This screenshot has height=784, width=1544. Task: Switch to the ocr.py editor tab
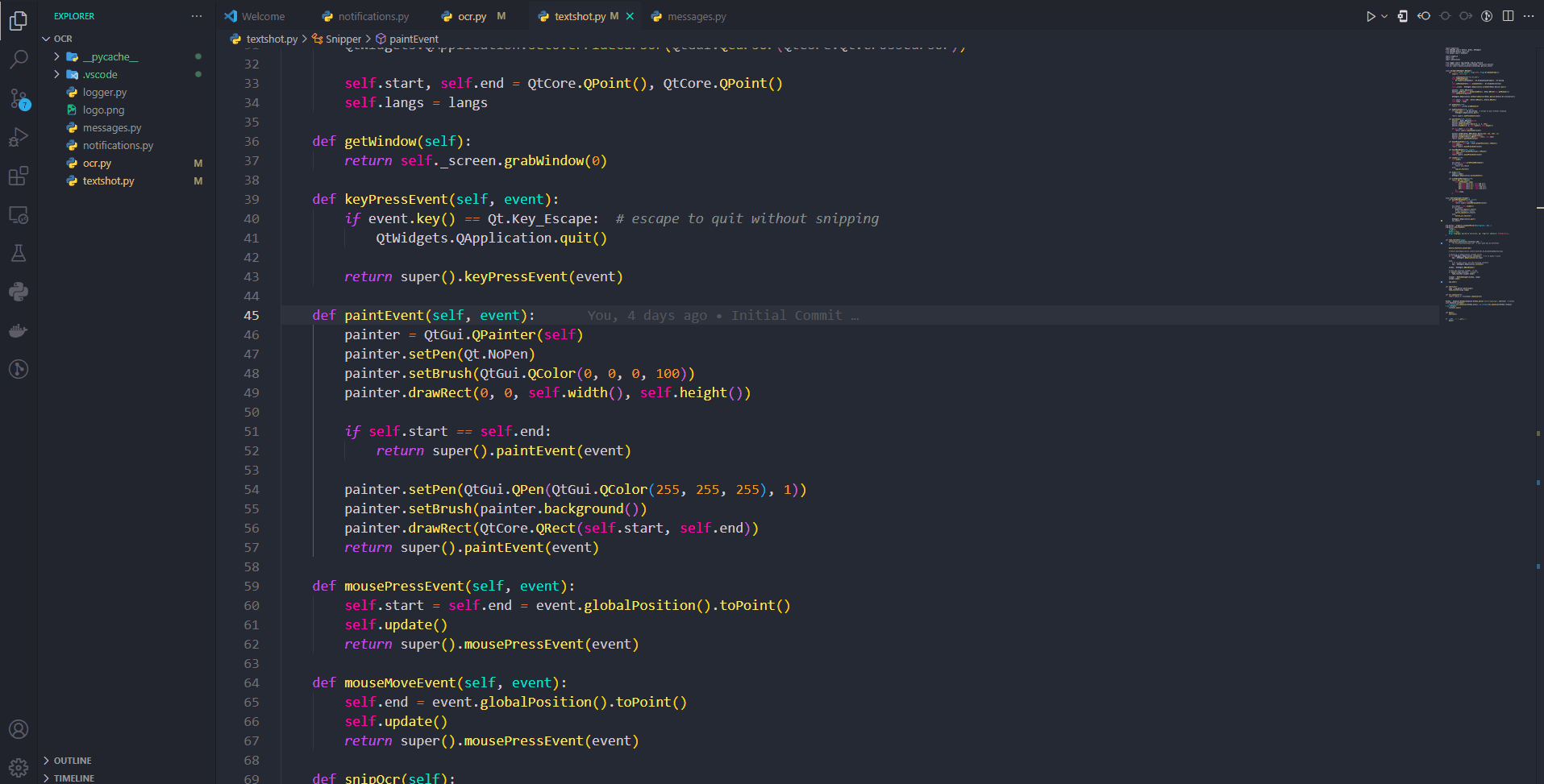470,15
